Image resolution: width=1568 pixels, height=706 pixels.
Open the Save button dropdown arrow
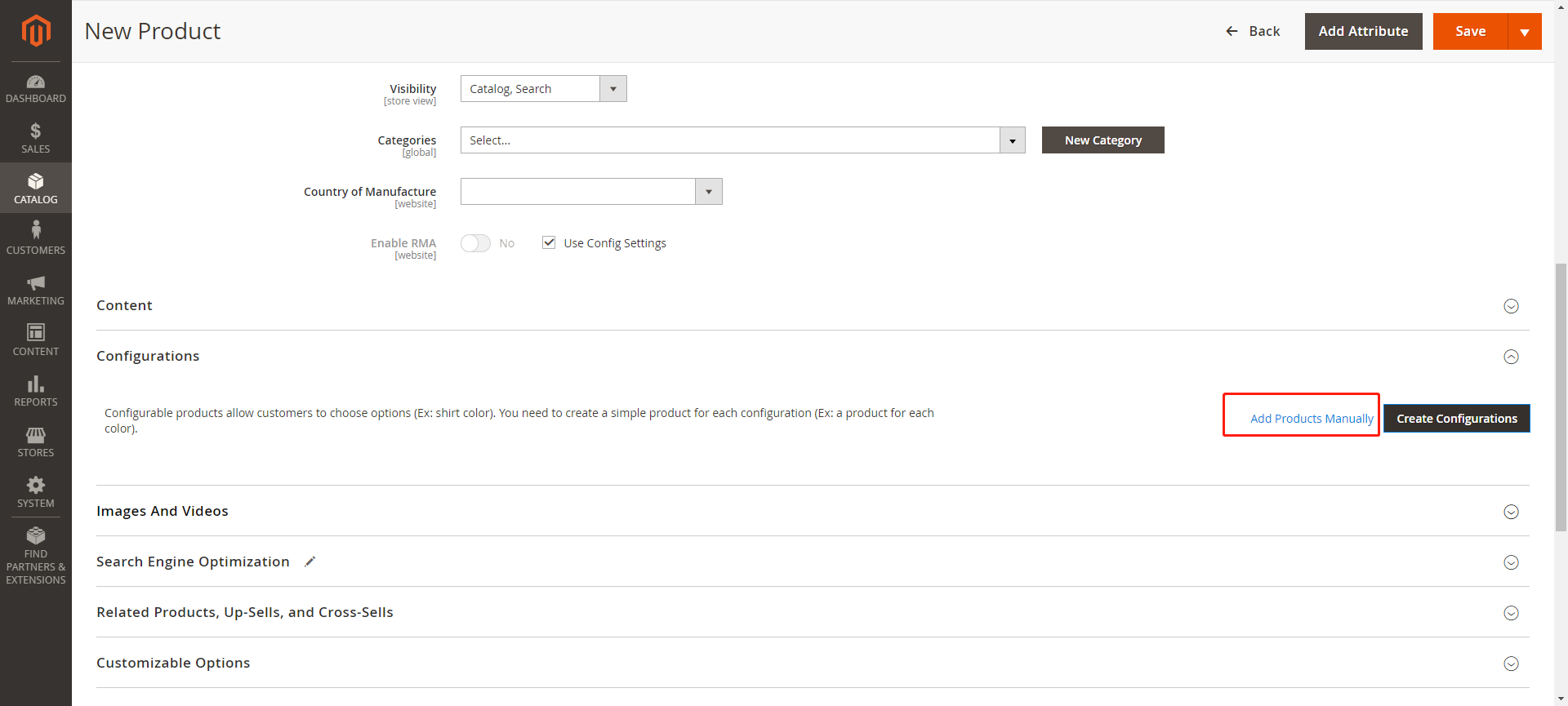click(x=1524, y=32)
